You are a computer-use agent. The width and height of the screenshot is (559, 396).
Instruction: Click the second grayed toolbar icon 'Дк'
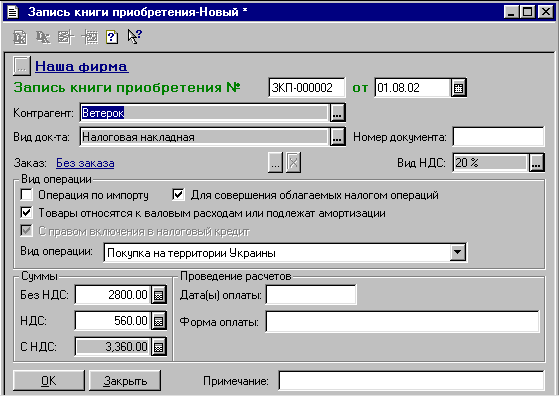(43, 37)
